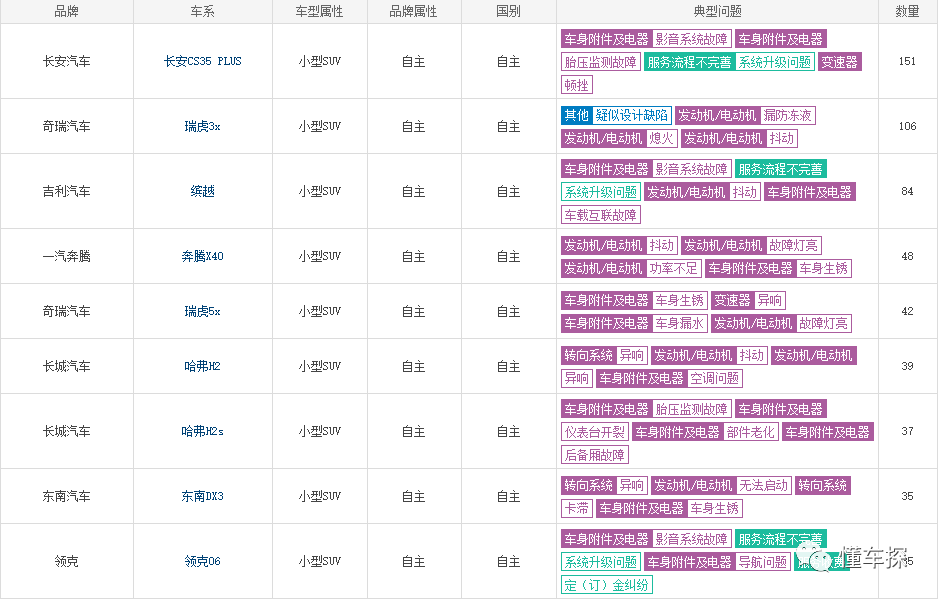
Task: Click the count 48 cell
Action: (907, 256)
